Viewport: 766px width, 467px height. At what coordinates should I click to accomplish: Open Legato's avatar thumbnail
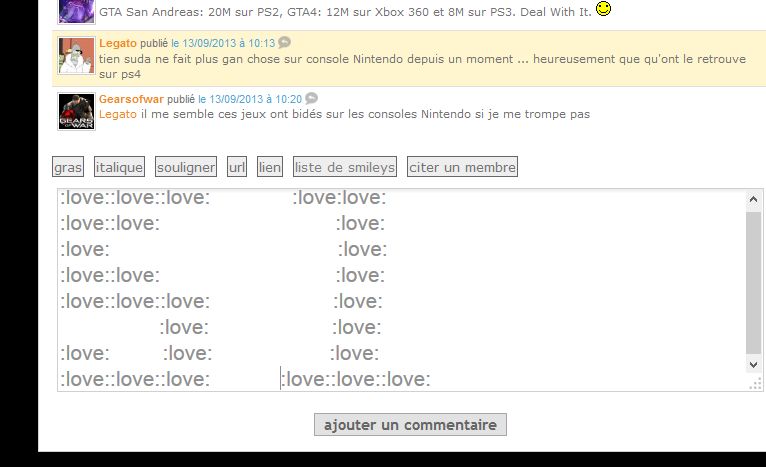76,56
